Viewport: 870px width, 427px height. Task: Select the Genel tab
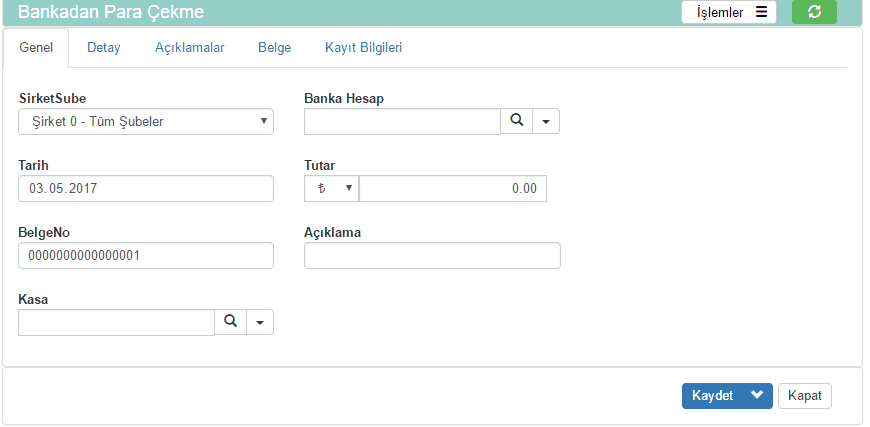tap(36, 47)
